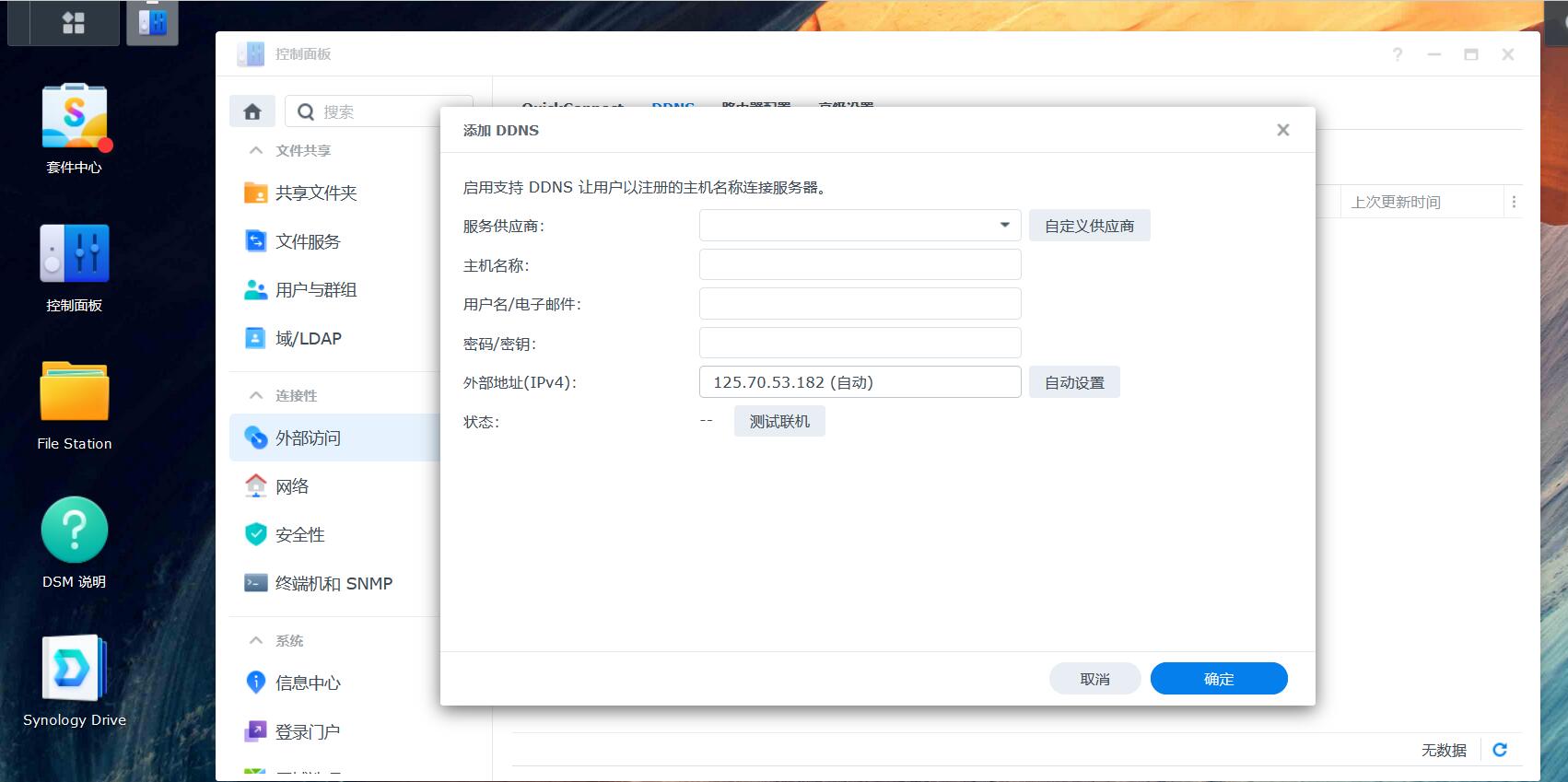Click the 自动设置 button

point(1074,382)
